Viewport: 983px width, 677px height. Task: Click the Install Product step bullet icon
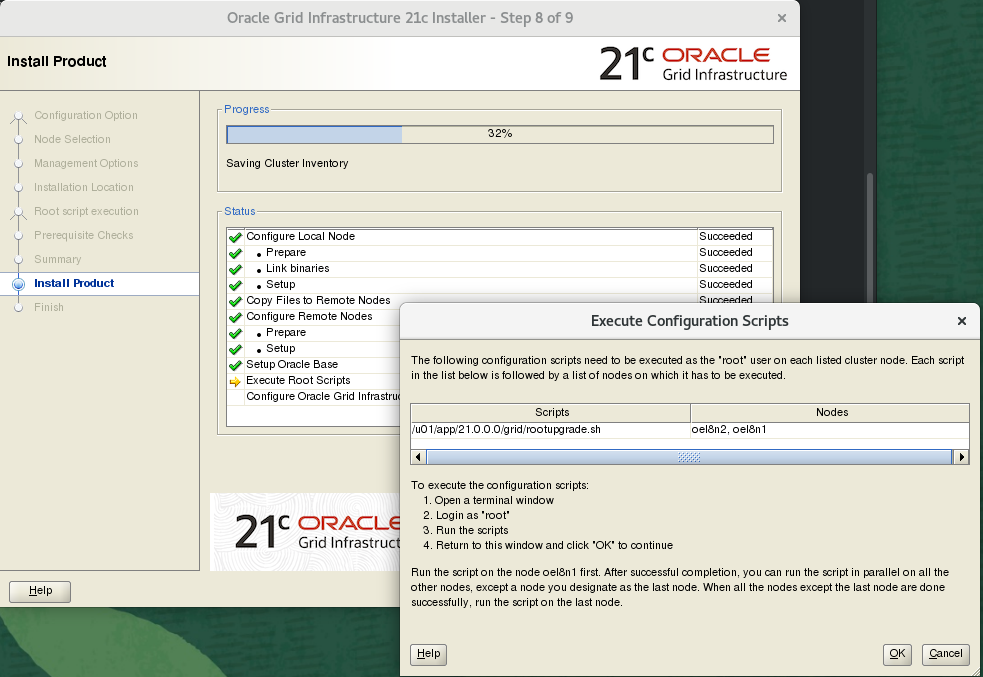18,284
